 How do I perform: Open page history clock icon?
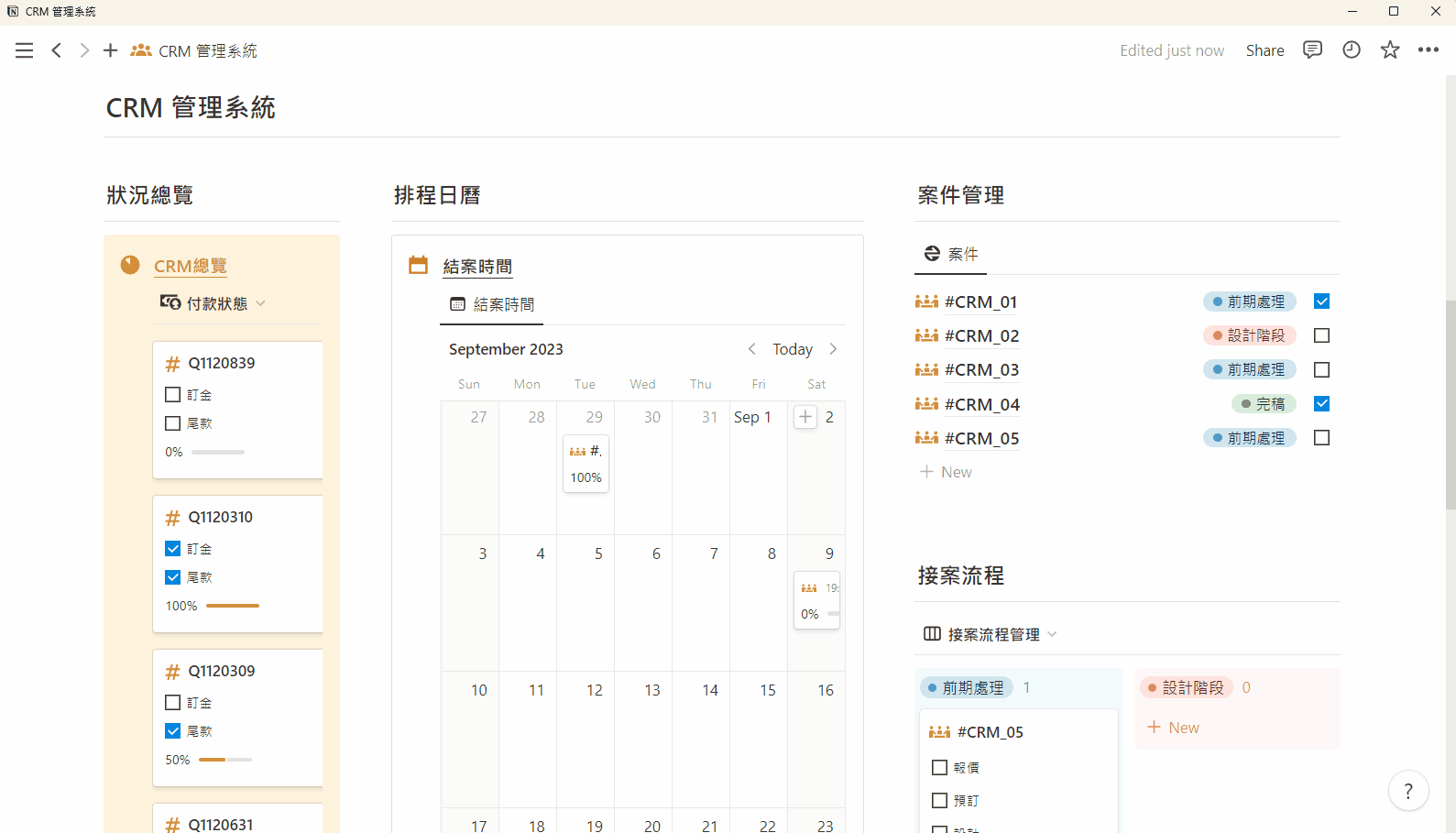point(1352,49)
